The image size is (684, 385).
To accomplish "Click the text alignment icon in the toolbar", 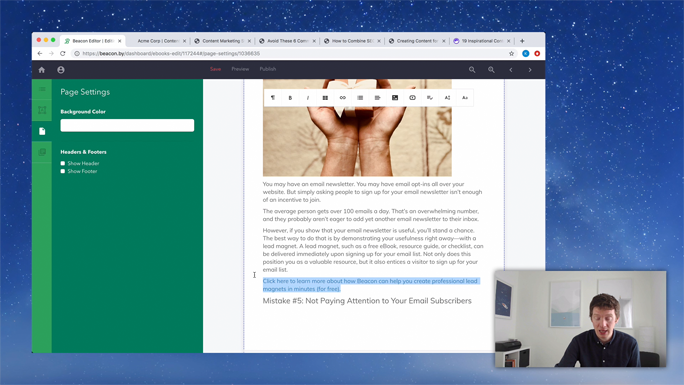I will pyautogui.click(x=377, y=98).
